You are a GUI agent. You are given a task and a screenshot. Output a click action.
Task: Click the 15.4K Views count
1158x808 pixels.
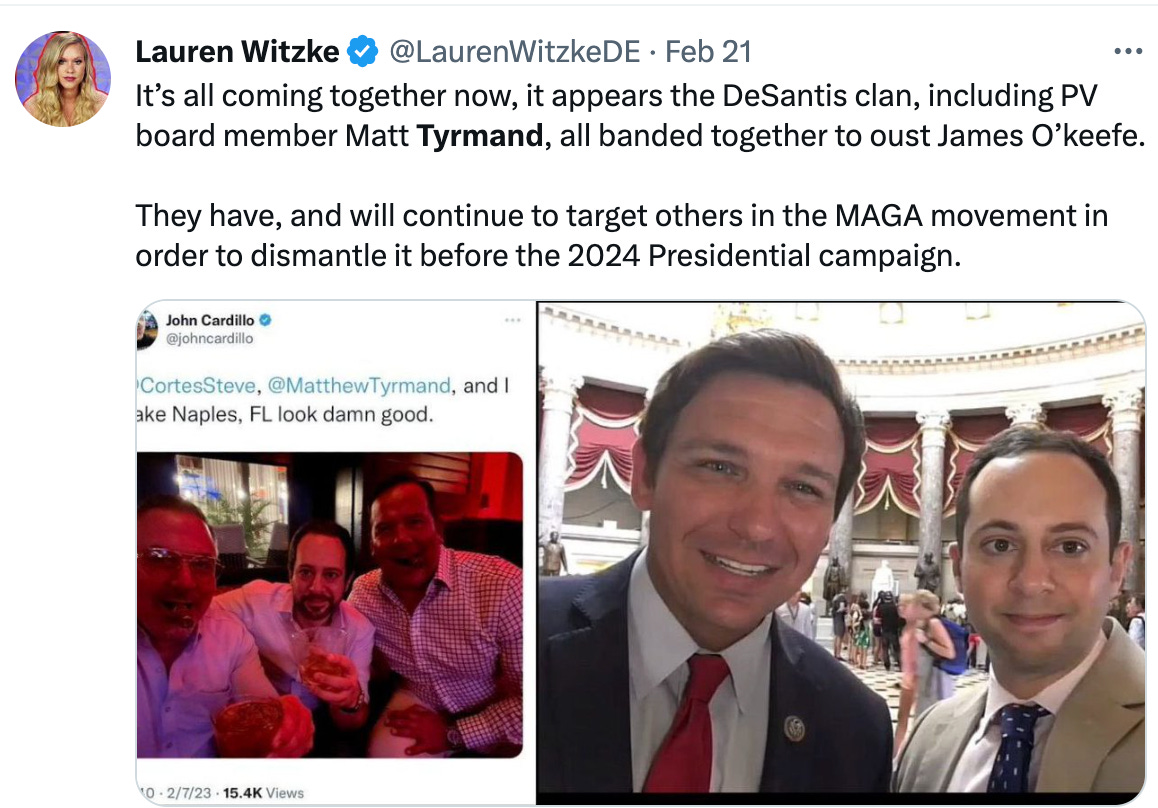click(263, 792)
